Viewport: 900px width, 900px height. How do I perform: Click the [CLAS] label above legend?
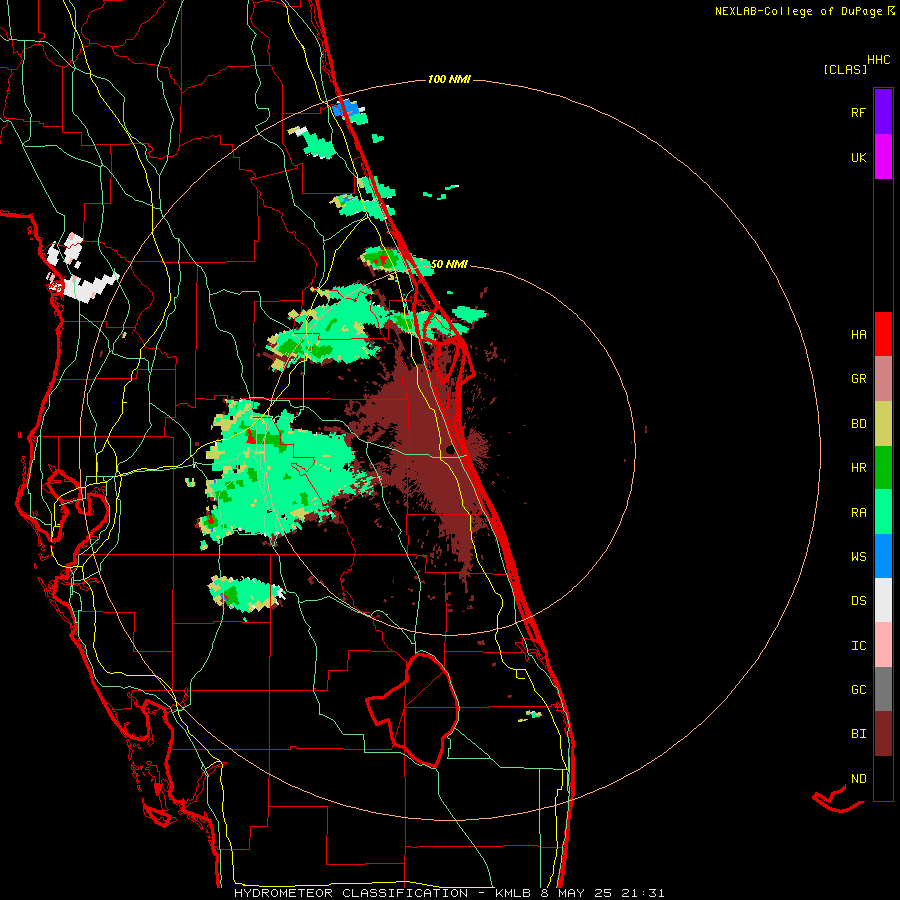[845, 70]
